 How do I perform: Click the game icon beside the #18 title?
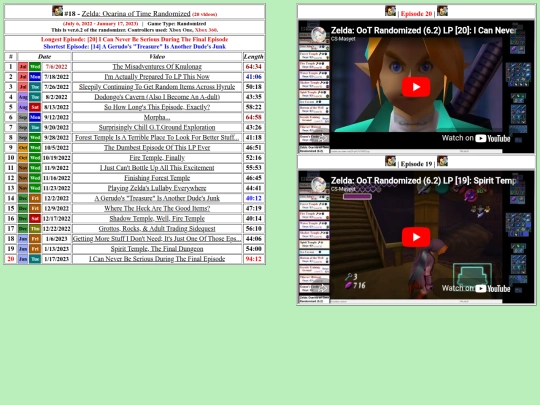click(57, 11)
